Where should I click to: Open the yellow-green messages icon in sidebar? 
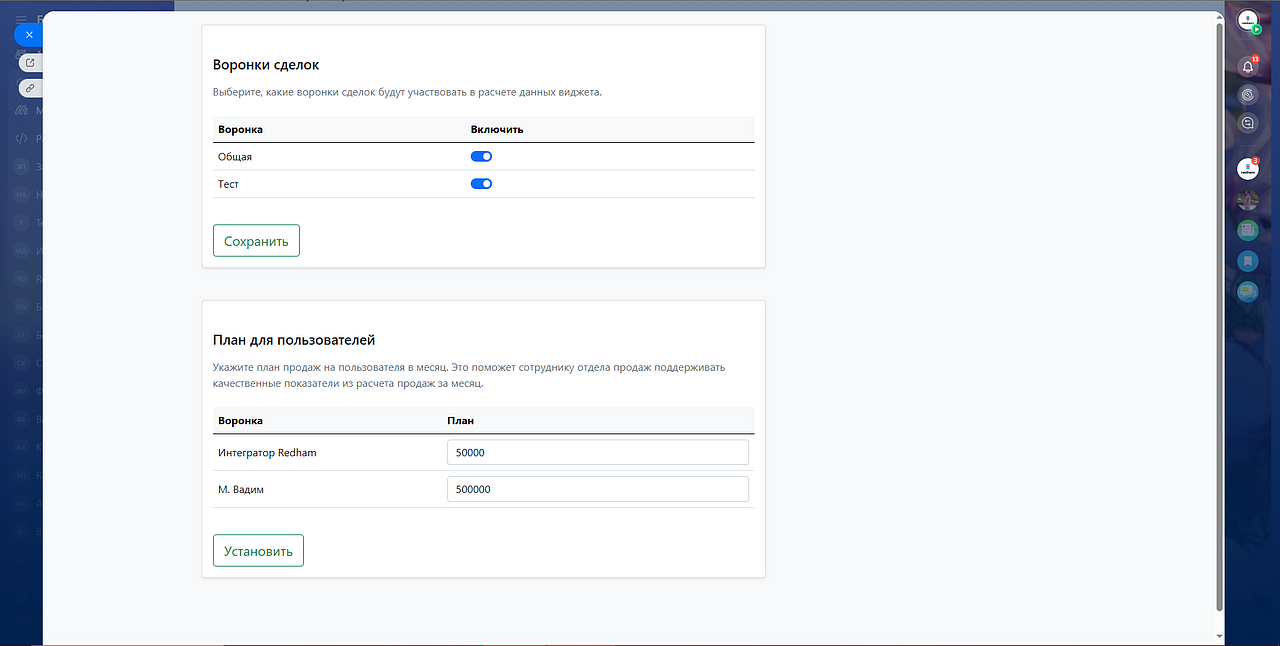click(1247, 292)
